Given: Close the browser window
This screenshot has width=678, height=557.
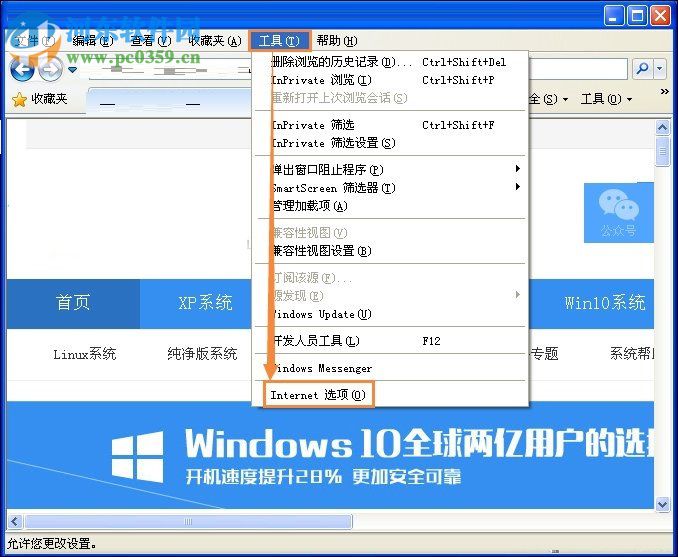Looking at the screenshot, I should [660, 16].
